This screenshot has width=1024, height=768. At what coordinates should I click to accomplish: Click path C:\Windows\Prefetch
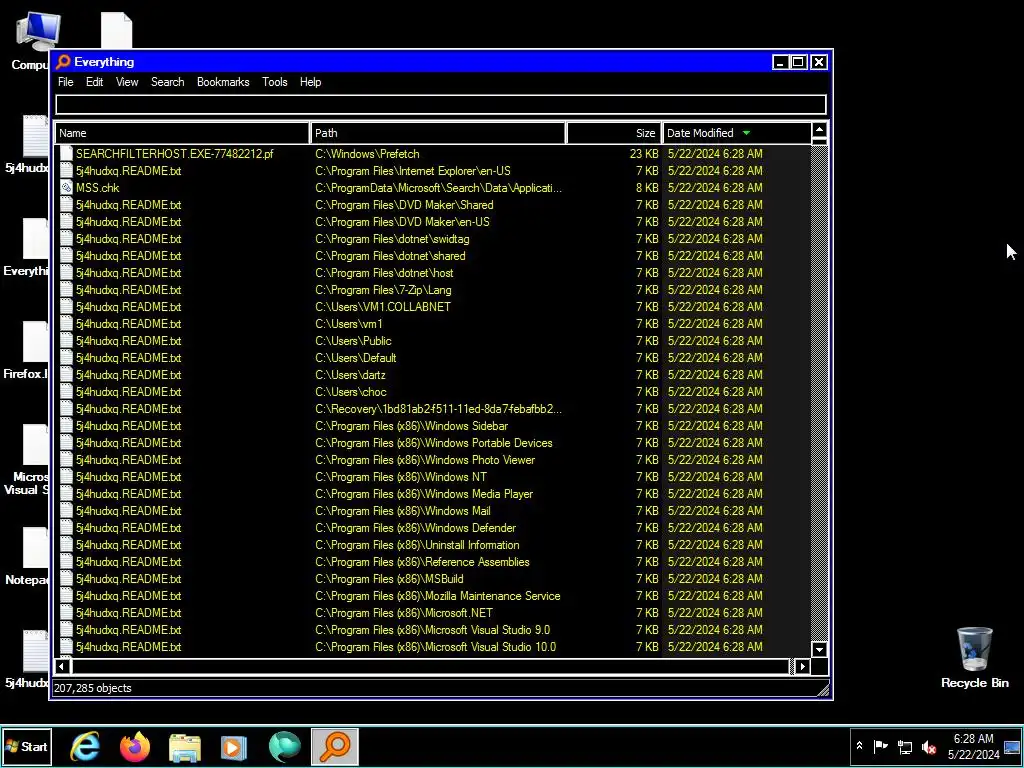(x=367, y=153)
